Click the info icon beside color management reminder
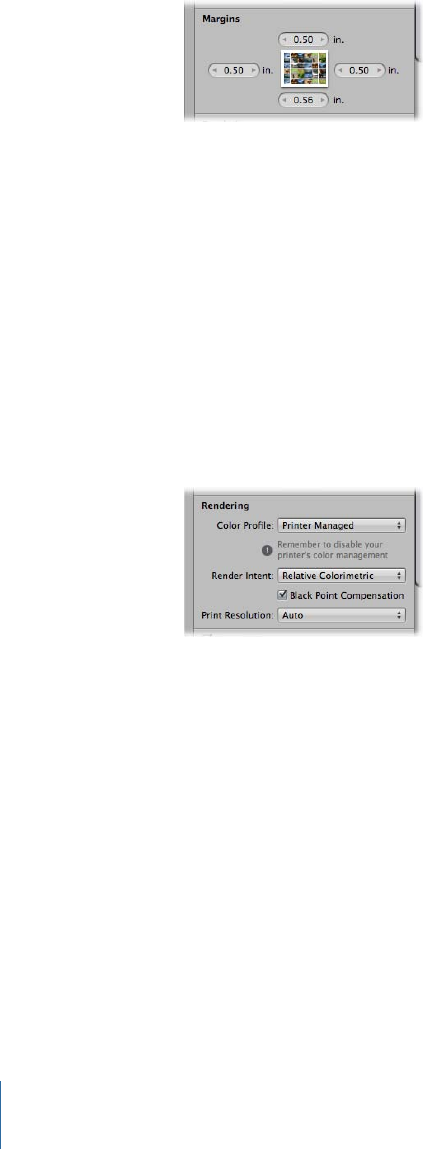 point(269,550)
